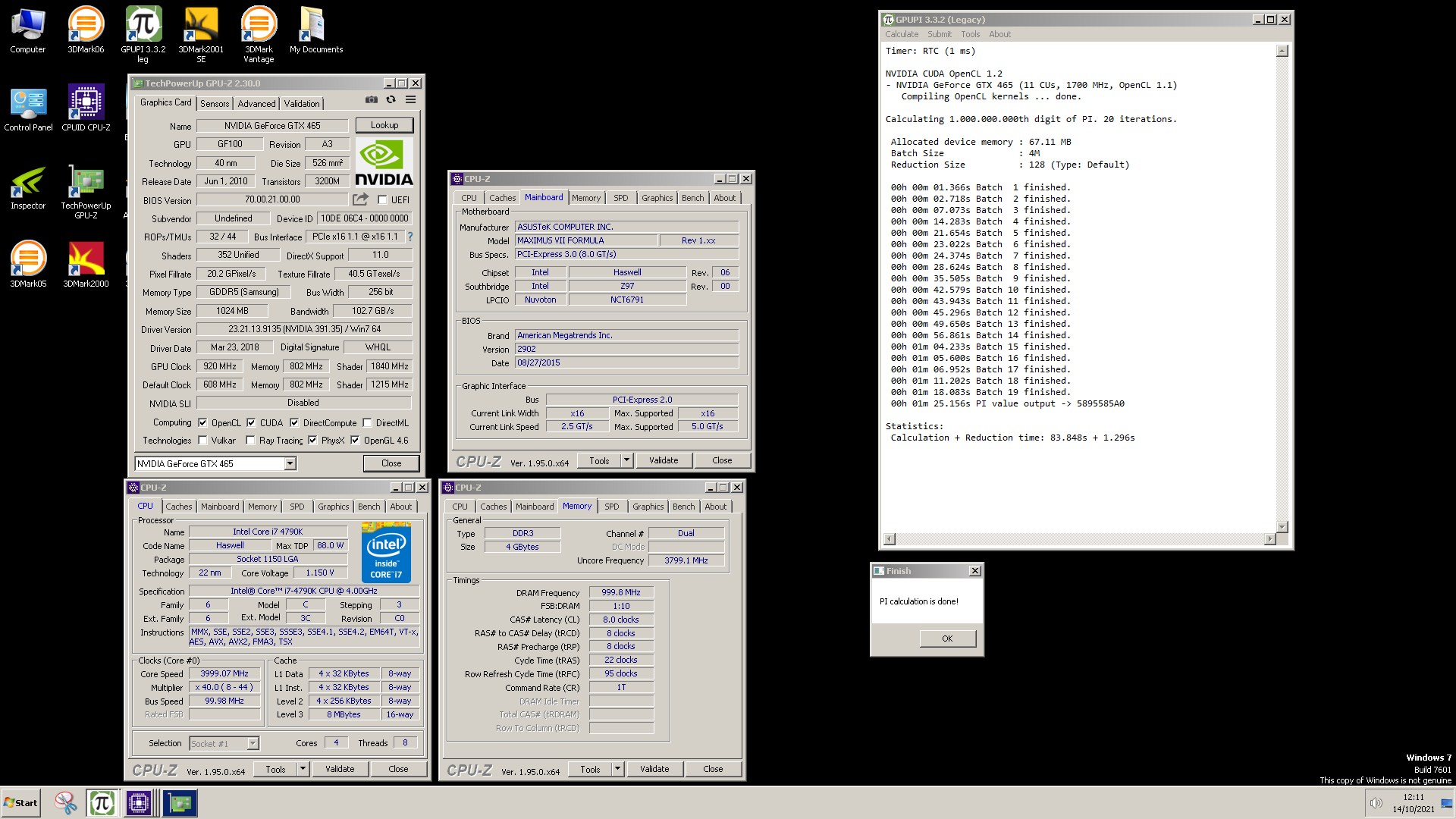Open My Documents folder icon

[316, 30]
